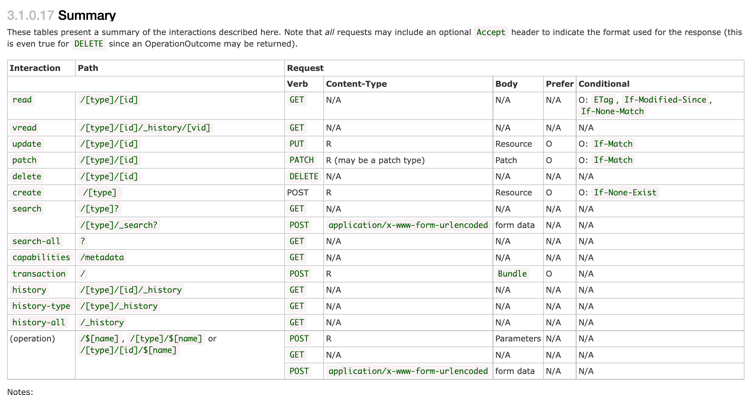Click the 'Request' column header
This screenshot has width=754, height=395.
(305, 68)
